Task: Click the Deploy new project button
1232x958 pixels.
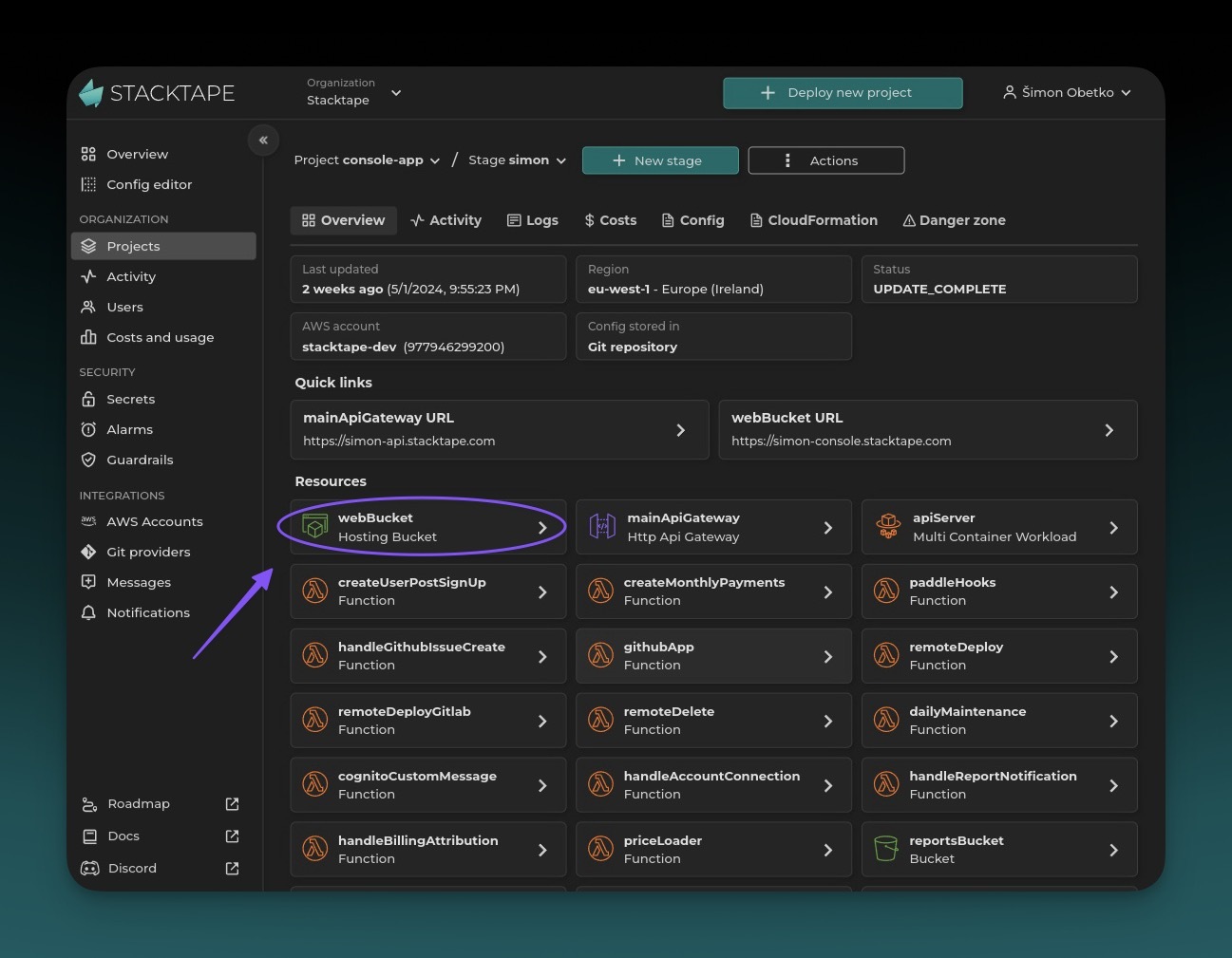Action: [843, 93]
